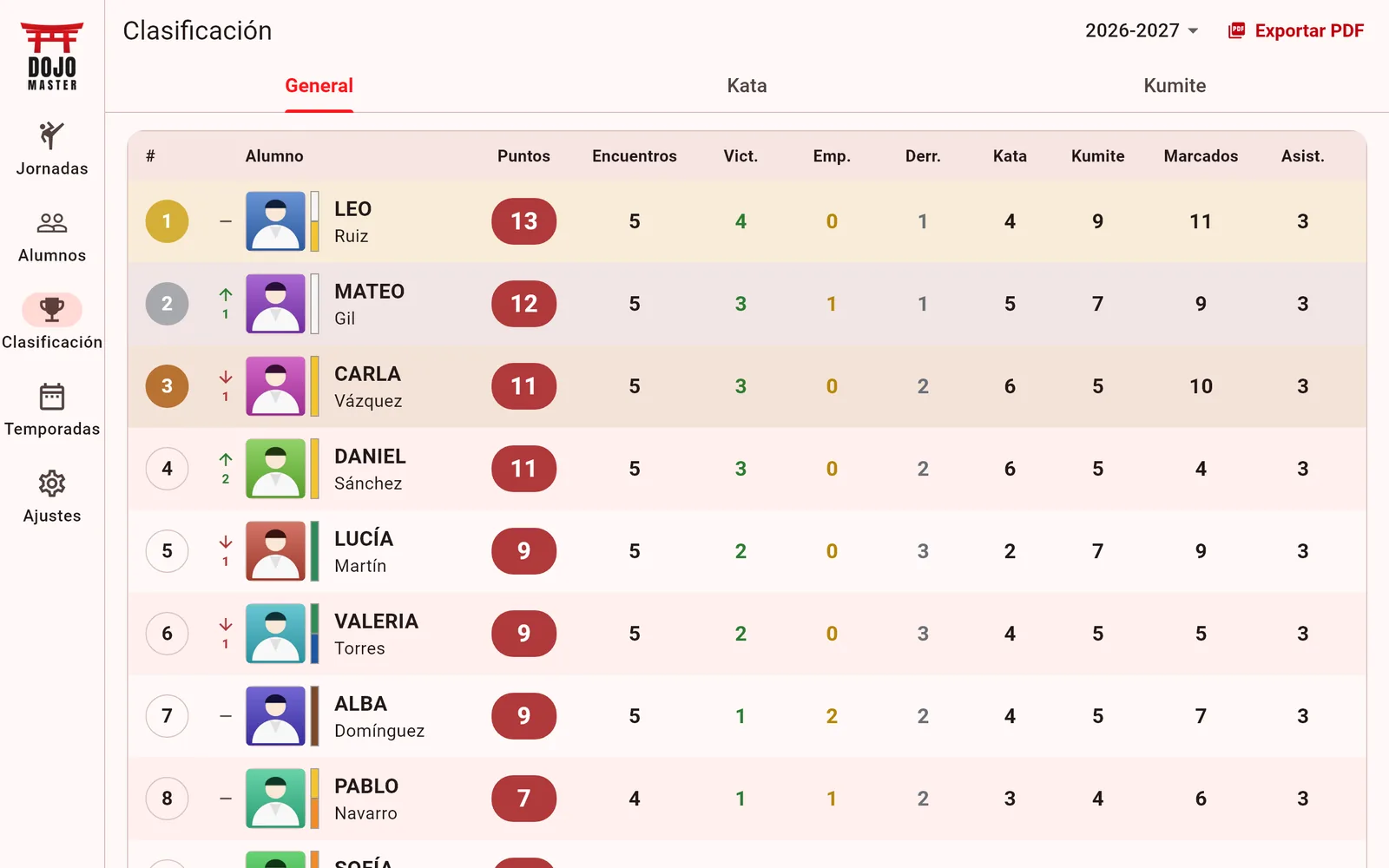The width and height of the screenshot is (1389, 868).
Task: Click the gold rank 1 medal badge
Action: tap(167, 221)
